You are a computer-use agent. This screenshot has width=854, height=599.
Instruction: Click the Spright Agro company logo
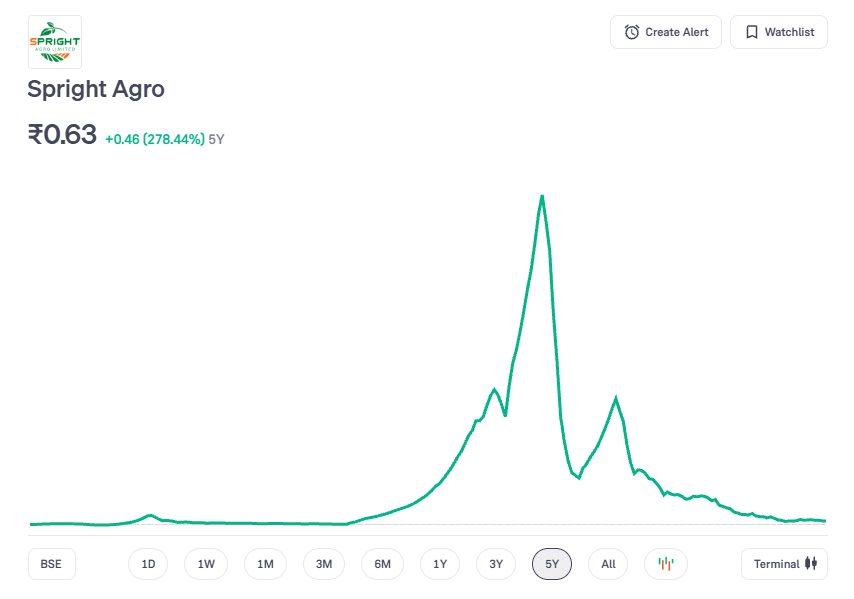pyautogui.click(x=55, y=42)
